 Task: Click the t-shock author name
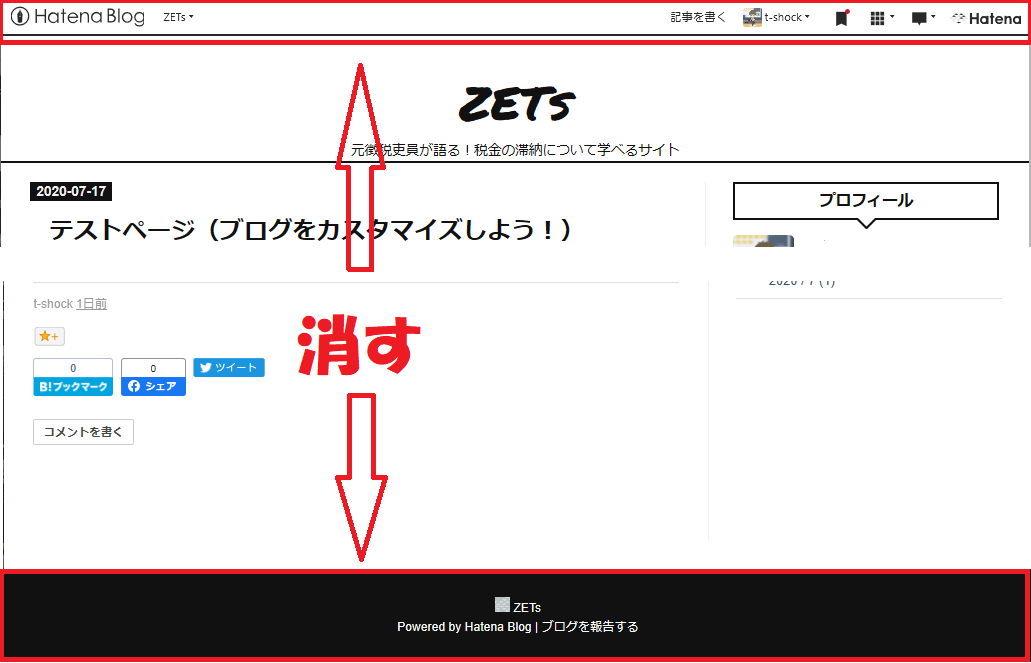53,304
